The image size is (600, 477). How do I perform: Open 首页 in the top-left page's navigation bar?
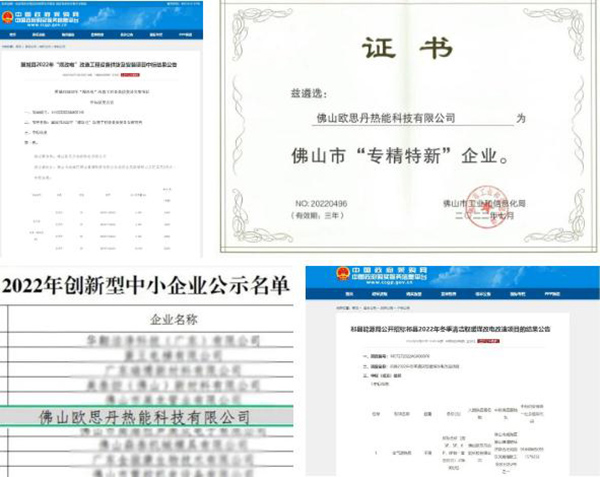pos(13,35)
